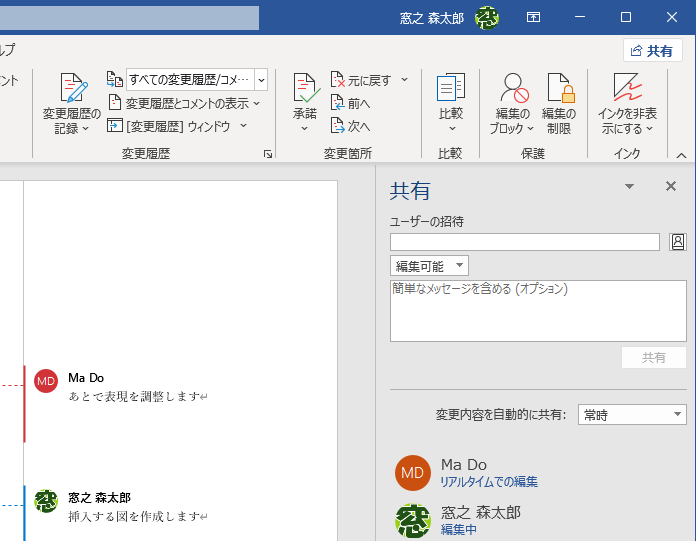Click the 窓之 森太郎 comment avatar in document
This screenshot has height=541, width=696.
pos(46,501)
